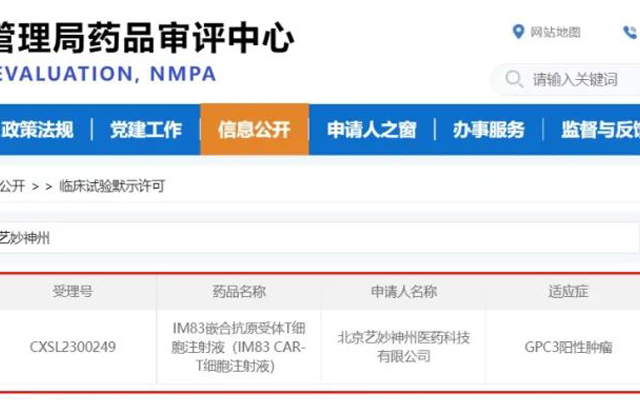Click the 管理局药品审评中心 site title
This screenshot has height=400, width=640.
[145, 38]
